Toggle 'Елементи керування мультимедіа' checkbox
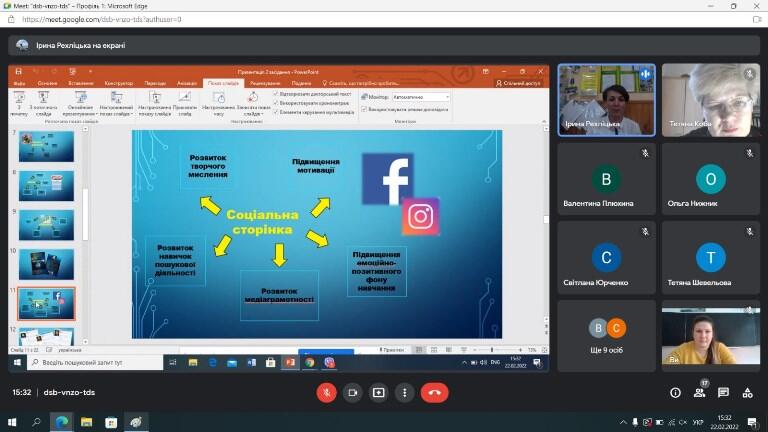This screenshot has height=432, width=768. tap(276, 112)
